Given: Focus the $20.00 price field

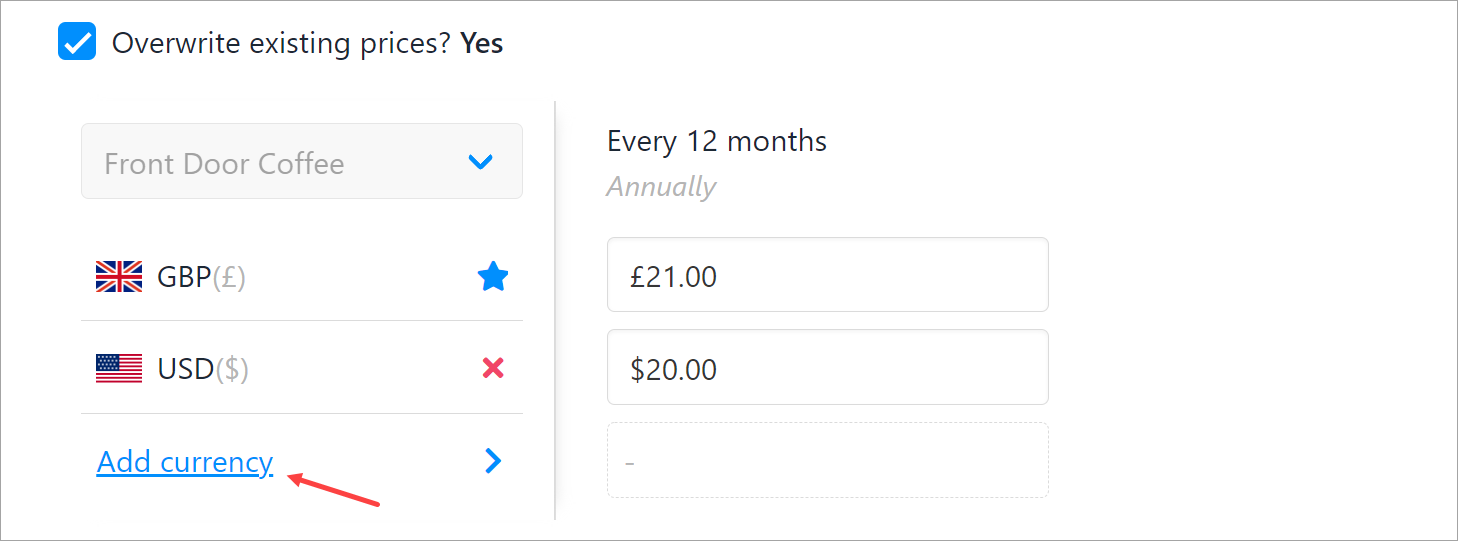Looking at the screenshot, I should click(827, 368).
